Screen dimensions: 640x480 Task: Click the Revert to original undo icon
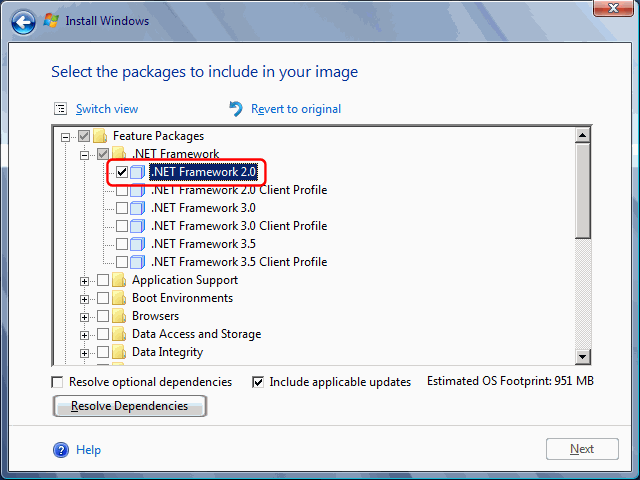coord(236,109)
